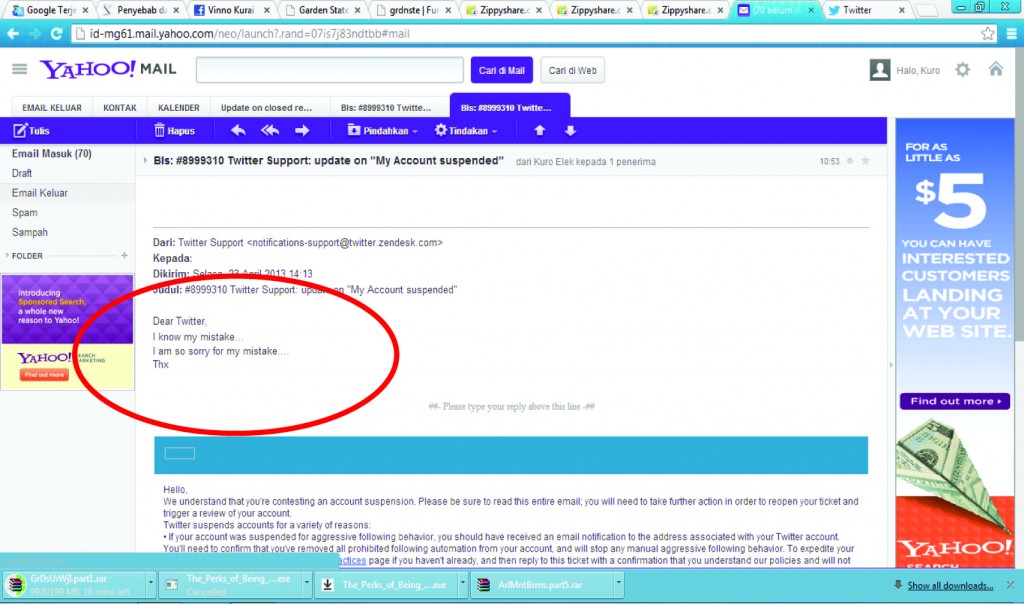Click the line 'I know my mistake...'
This screenshot has height=604, width=1024.
click(198, 337)
